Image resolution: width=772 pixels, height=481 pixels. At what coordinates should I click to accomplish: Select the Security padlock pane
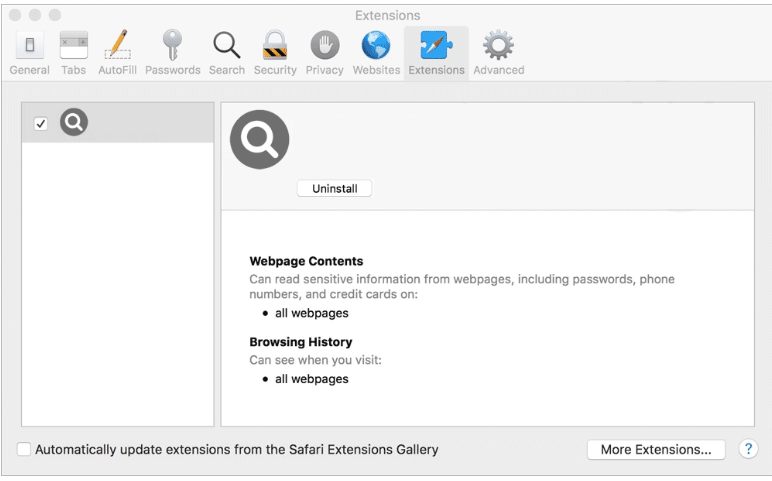[275, 52]
